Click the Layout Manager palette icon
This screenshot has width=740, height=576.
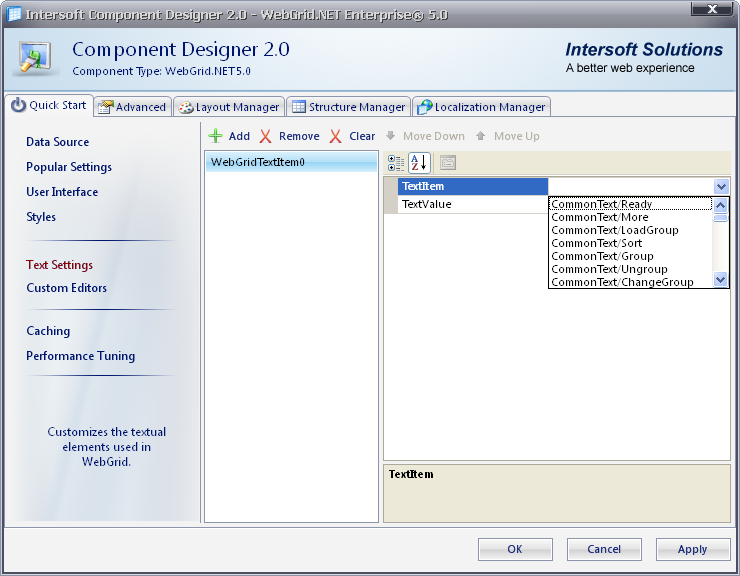(x=185, y=108)
